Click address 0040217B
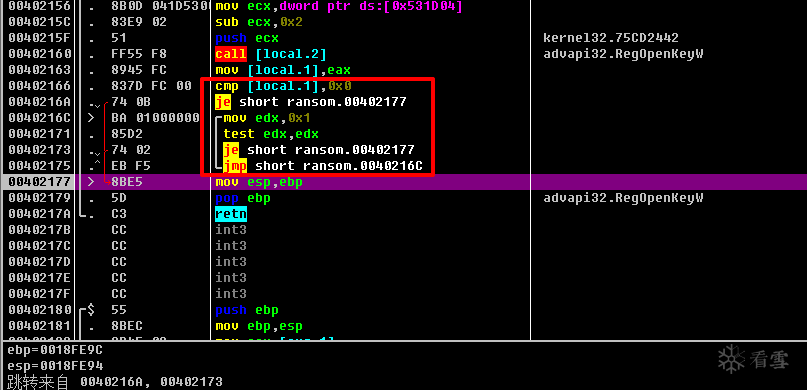This screenshot has height=390, width=807. point(40,229)
